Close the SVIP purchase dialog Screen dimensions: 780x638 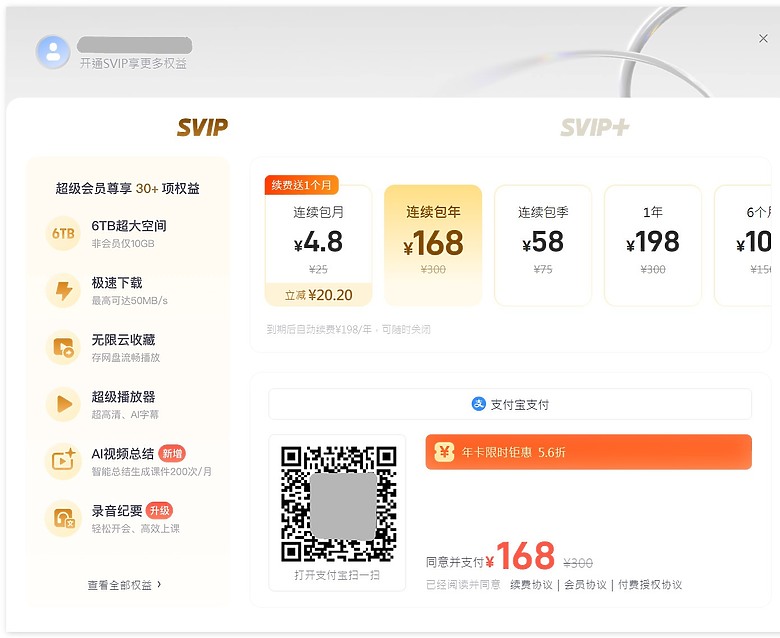[x=763, y=39]
